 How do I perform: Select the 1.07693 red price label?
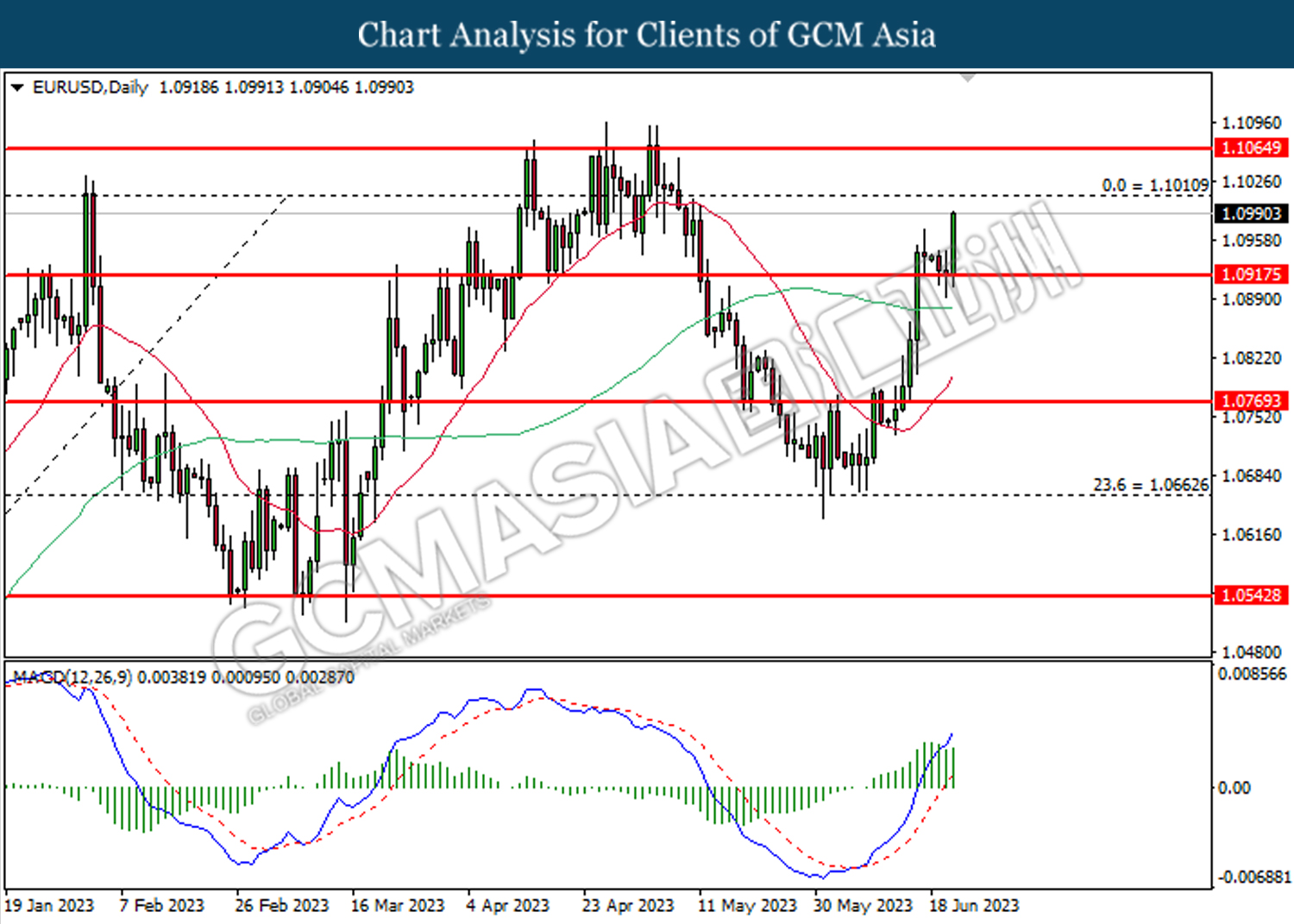pos(1251,400)
